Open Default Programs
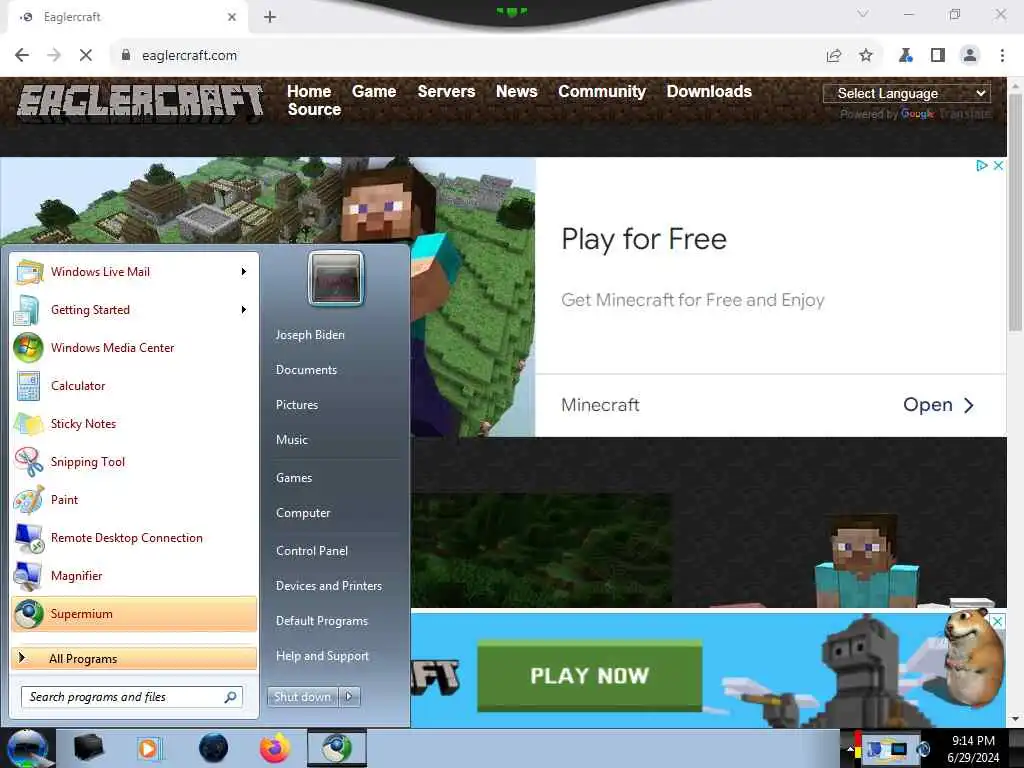The image size is (1024, 768). coord(322,621)
